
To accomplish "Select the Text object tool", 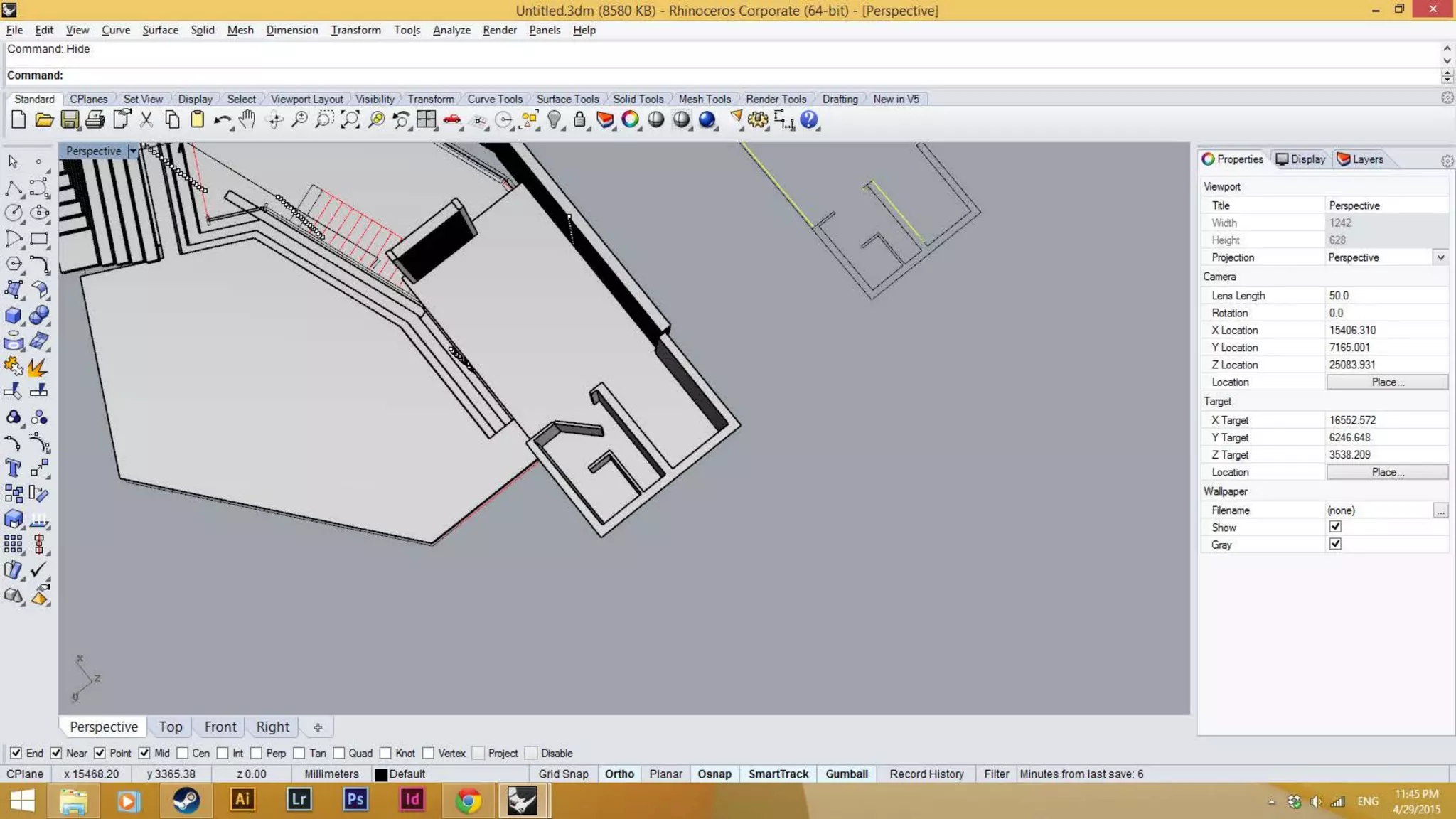I will 13,468.
